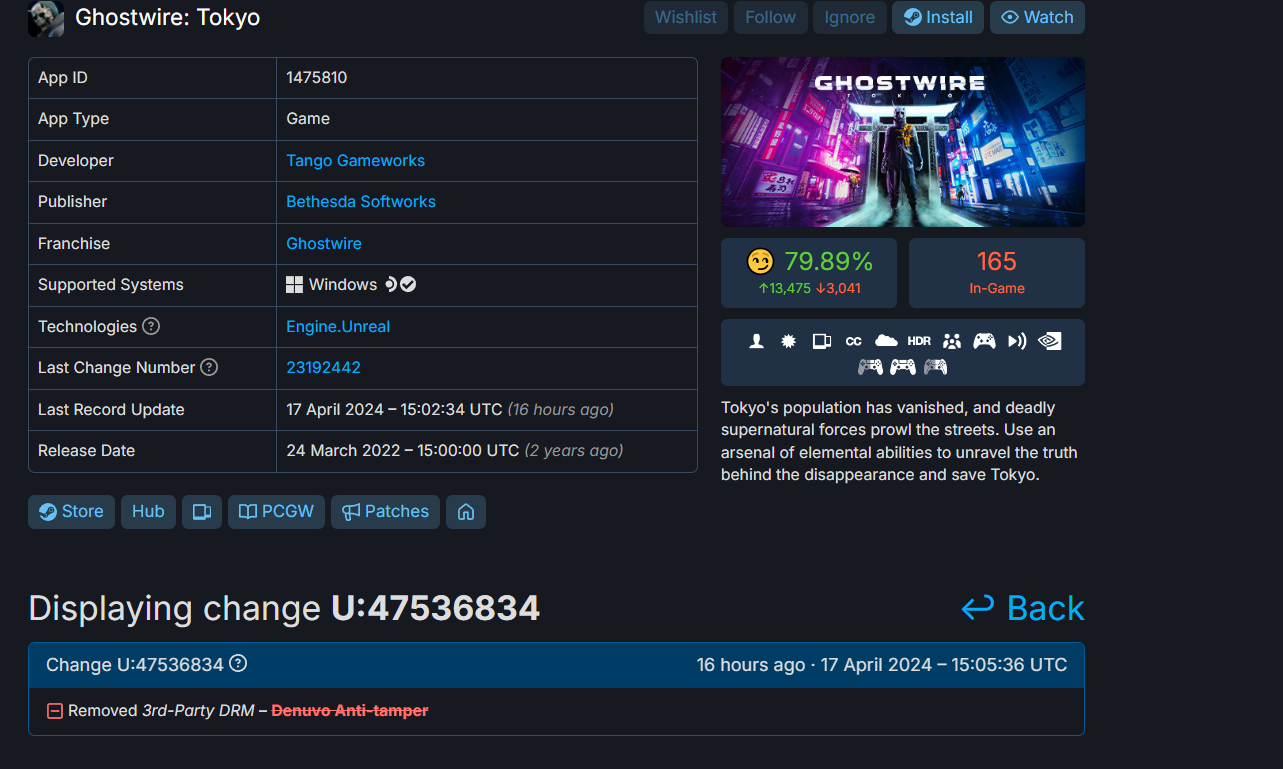Open the Ghostwire franchise link
Image resolution: width=1283 pixels, height=769 pixels.
pyautogui.click(x=324, y=243)
